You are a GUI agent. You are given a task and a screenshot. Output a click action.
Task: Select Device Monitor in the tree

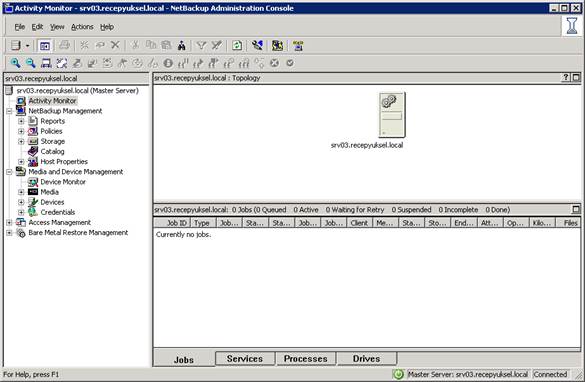(x=63, y=182)
